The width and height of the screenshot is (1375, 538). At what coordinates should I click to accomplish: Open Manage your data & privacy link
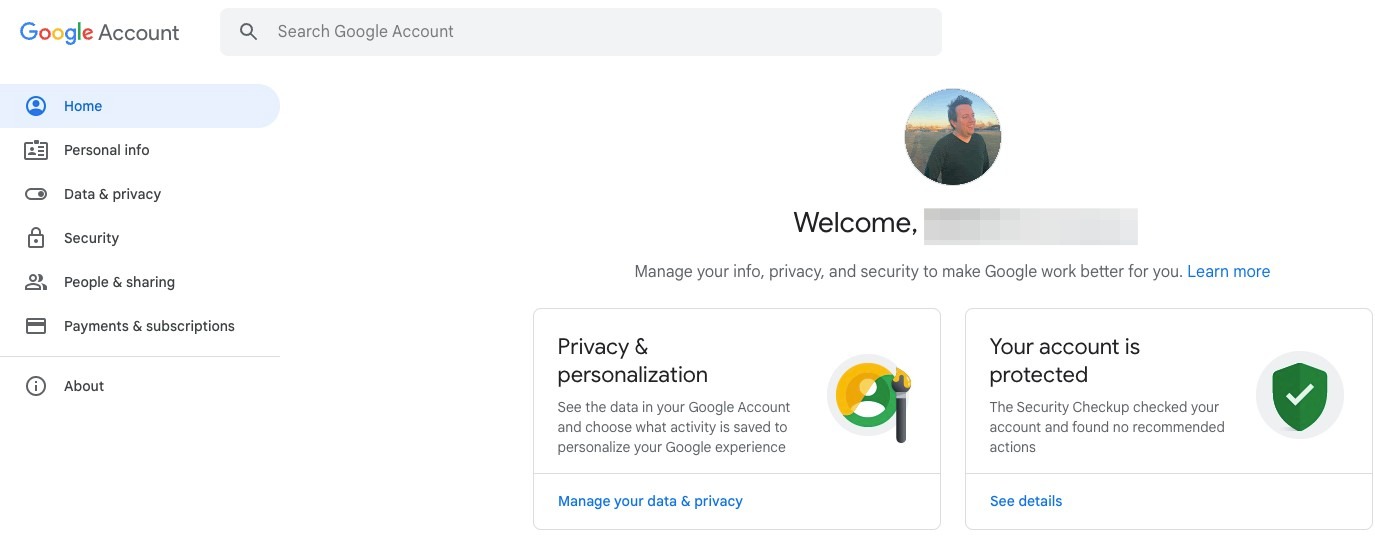tap(650, 501)
